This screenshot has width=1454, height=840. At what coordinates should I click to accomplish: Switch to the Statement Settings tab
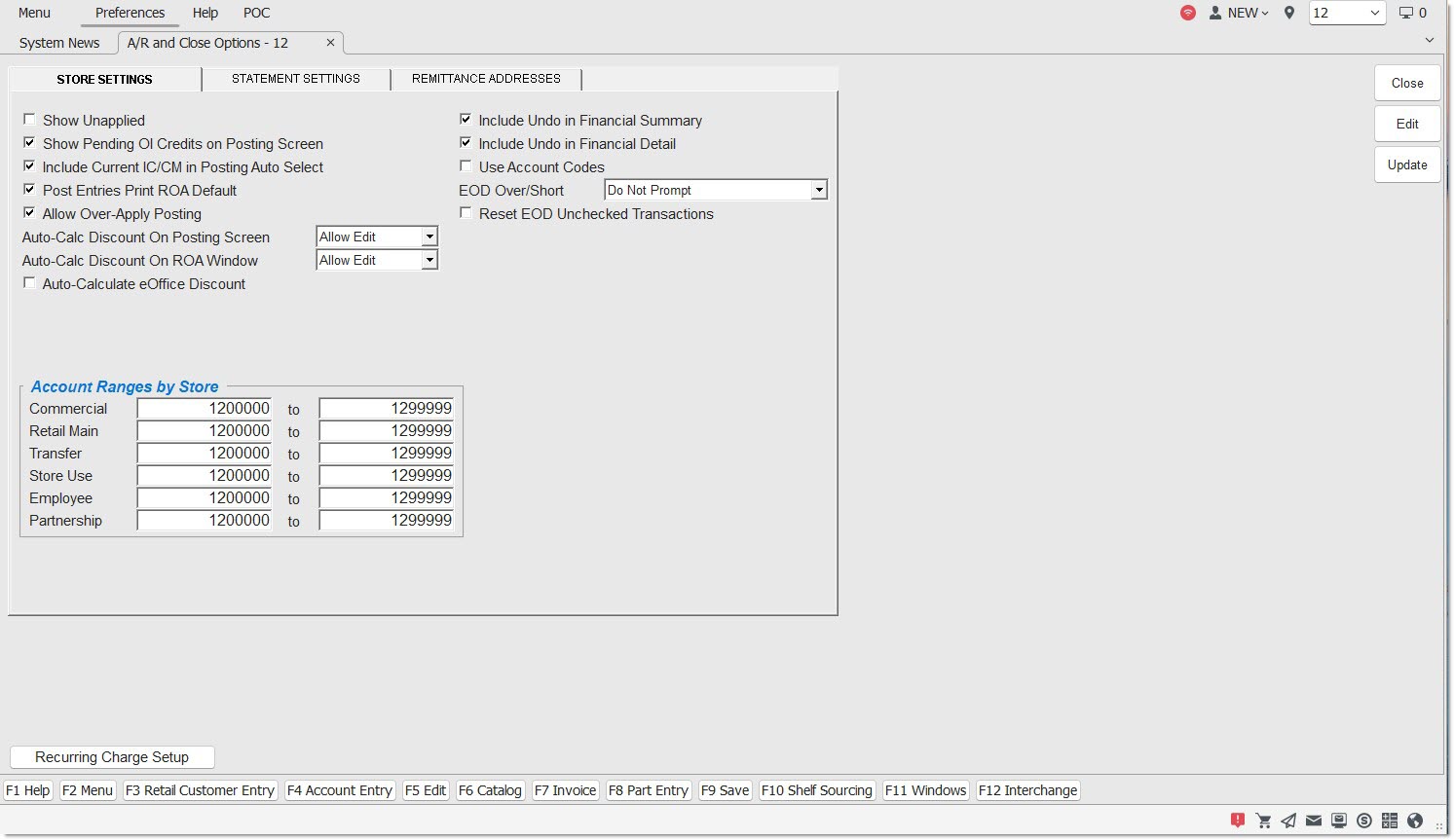click(x=296, y=79)
